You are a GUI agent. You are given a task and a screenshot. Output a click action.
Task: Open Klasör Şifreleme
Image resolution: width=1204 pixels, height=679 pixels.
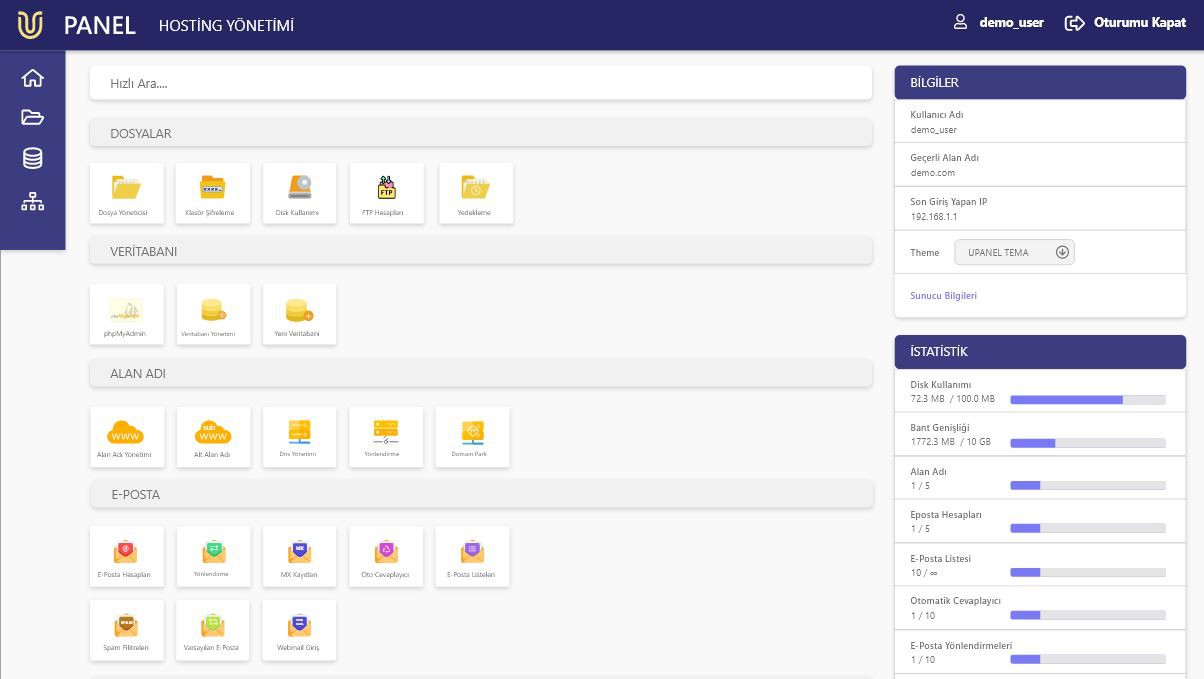tap(212, 192)
